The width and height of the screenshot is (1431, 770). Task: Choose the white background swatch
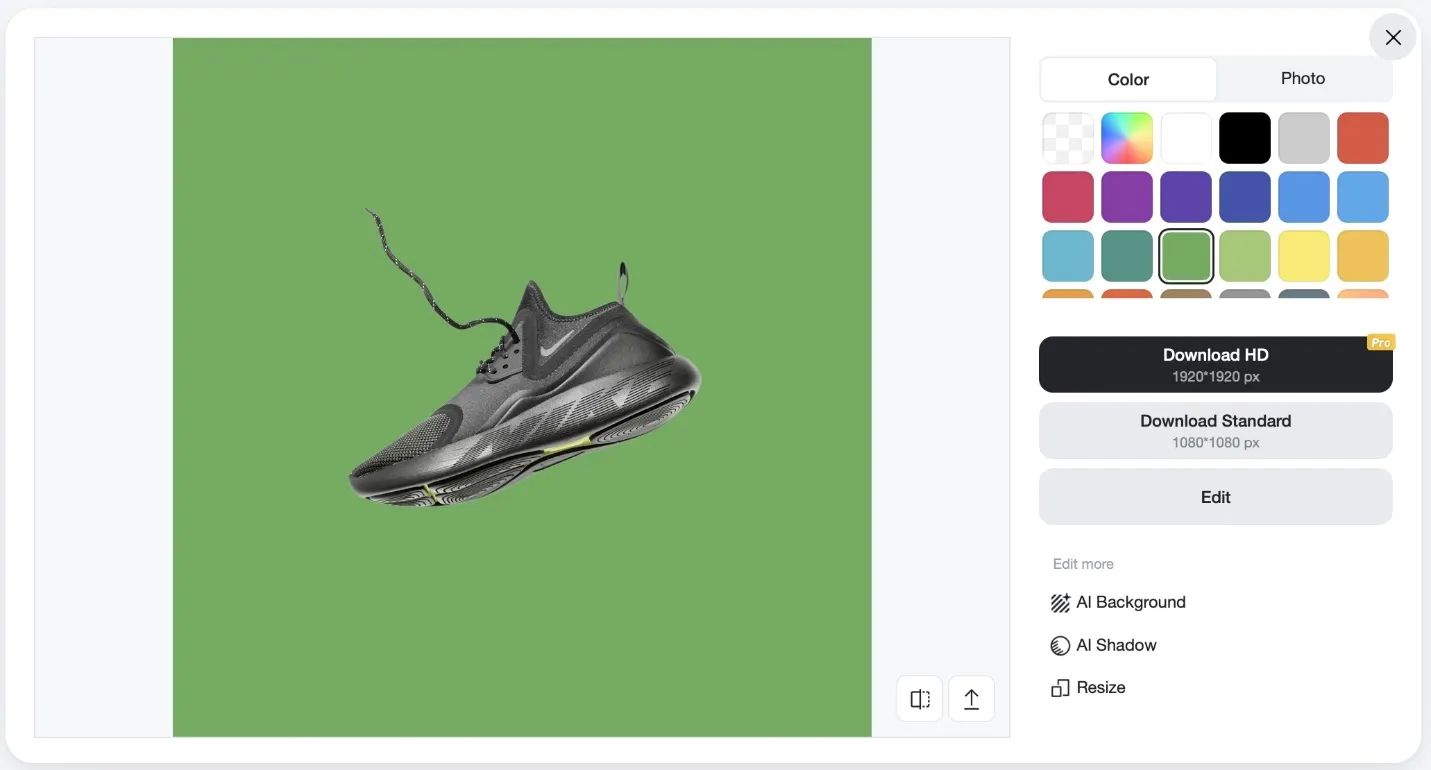coord(1186,138)
